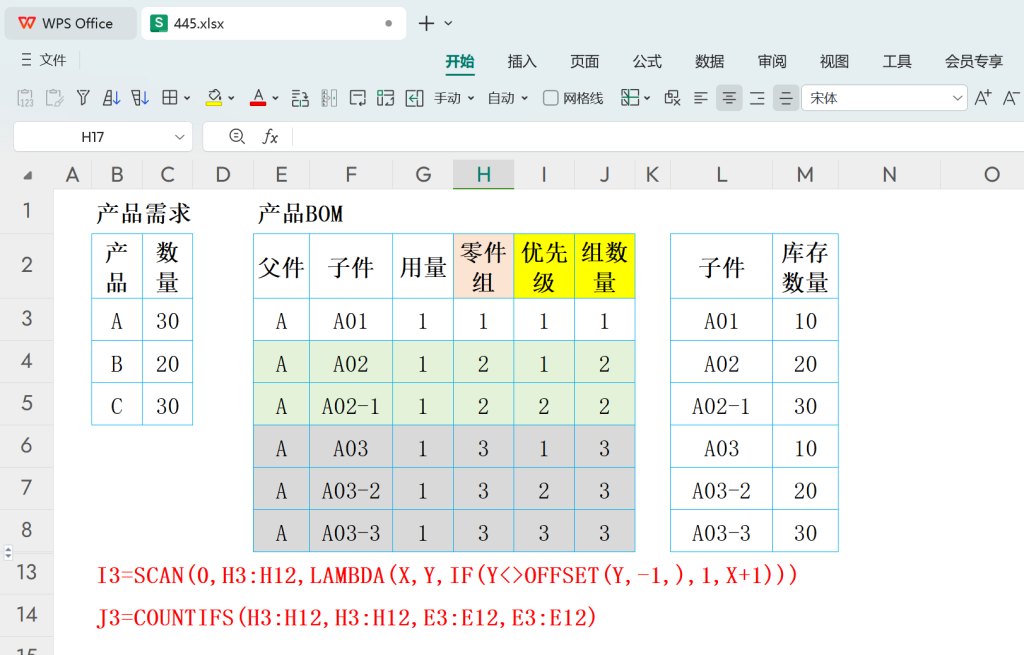Toggle wrap text icon
1024x655 pixels.
tap(357, 98)
